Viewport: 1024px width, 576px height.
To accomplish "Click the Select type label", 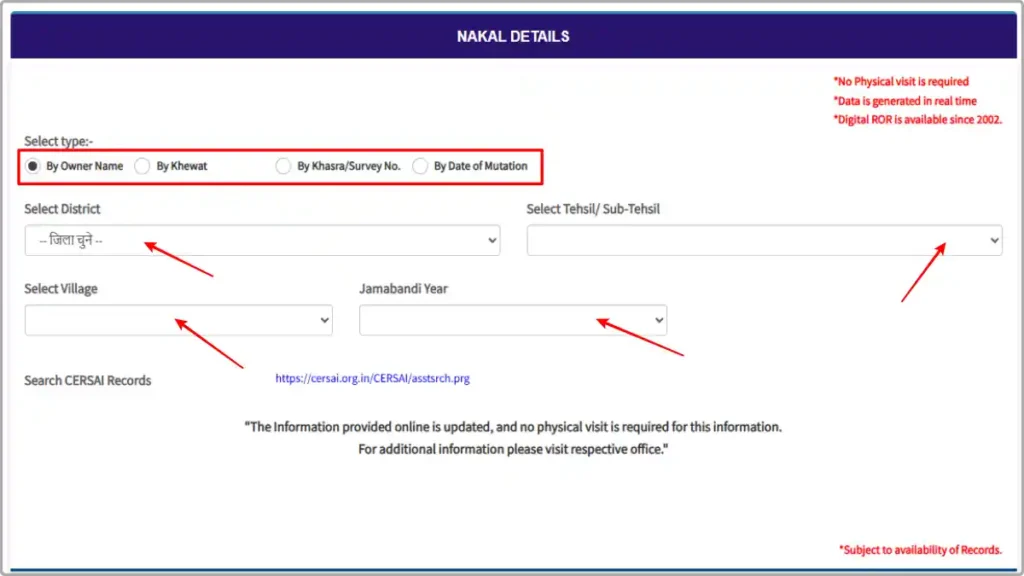I will coord(58,142).
